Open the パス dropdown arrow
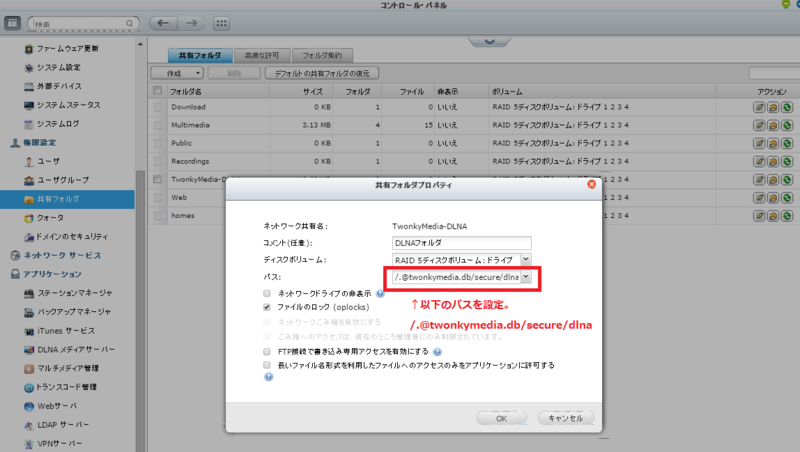 526,277
